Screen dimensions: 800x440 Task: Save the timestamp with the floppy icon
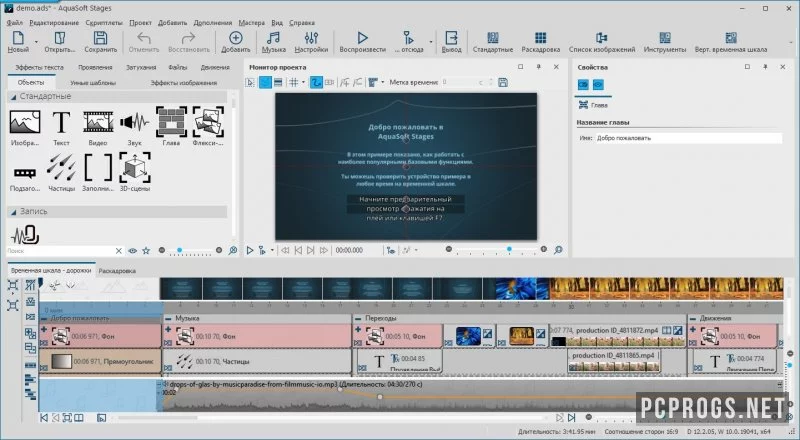click(503, 82)
